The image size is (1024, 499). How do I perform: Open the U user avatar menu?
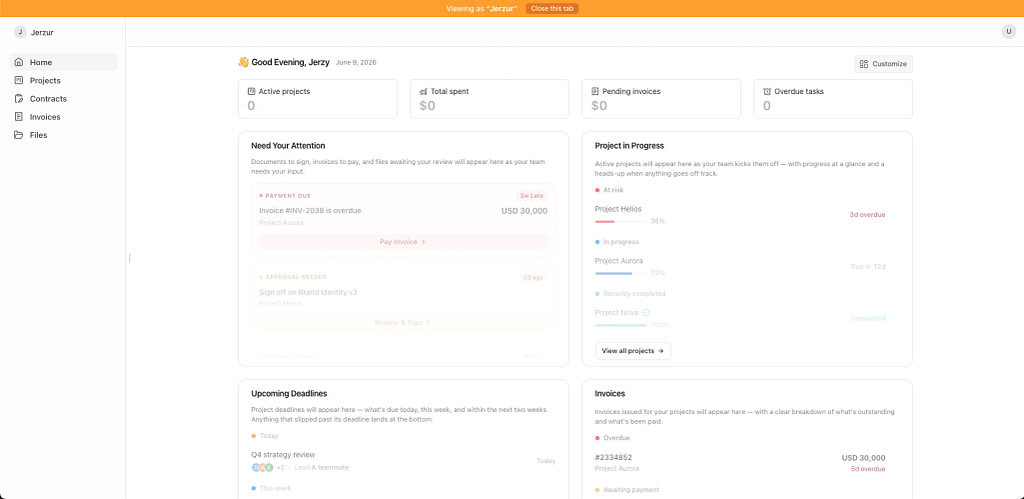pyautogui.click(x=1009, y=31)
